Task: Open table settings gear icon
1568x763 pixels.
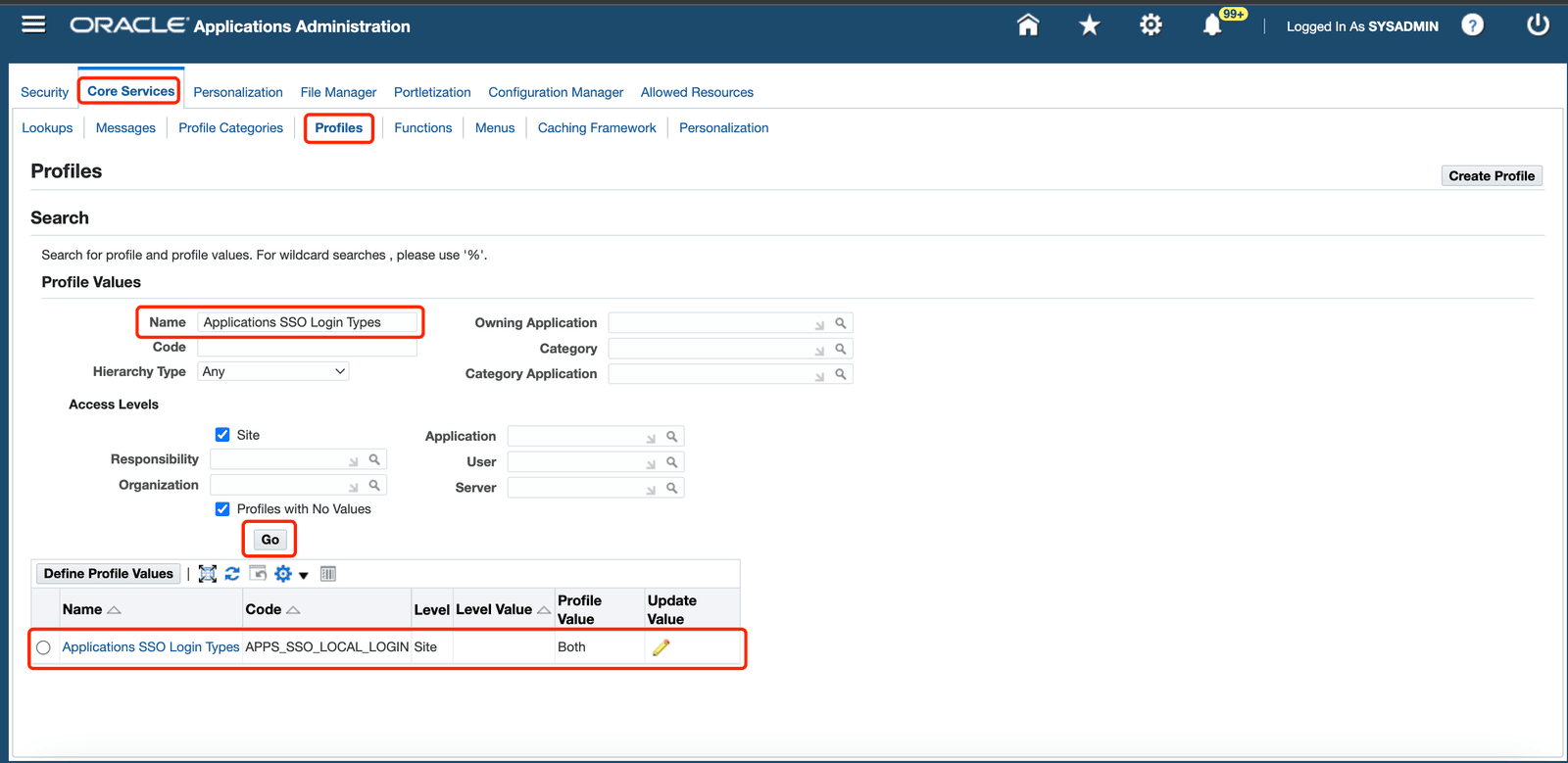Action: [283, 574]
